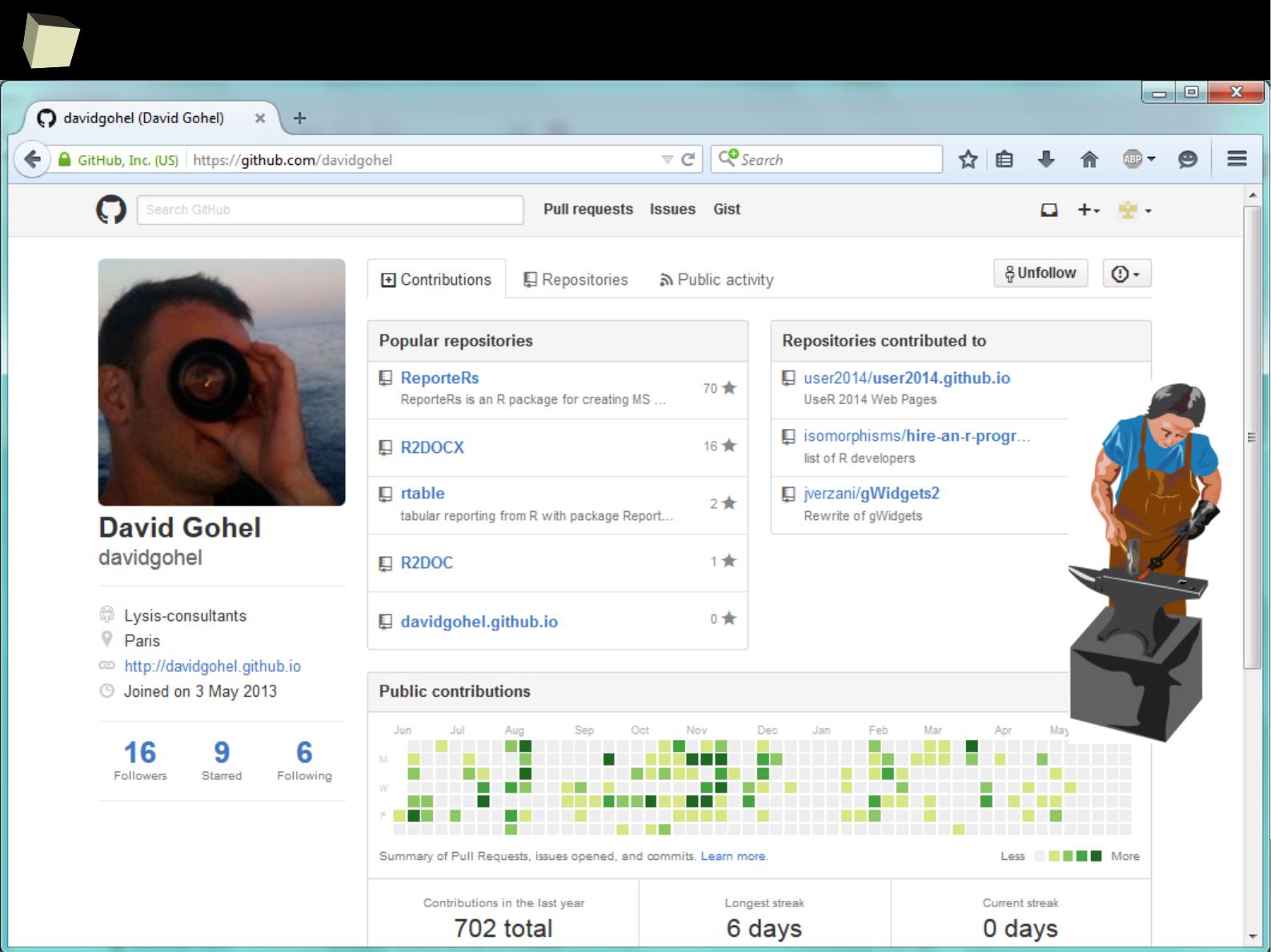
Task: Open the bookmarks list icon
Action: click(x=1004, y=159)
